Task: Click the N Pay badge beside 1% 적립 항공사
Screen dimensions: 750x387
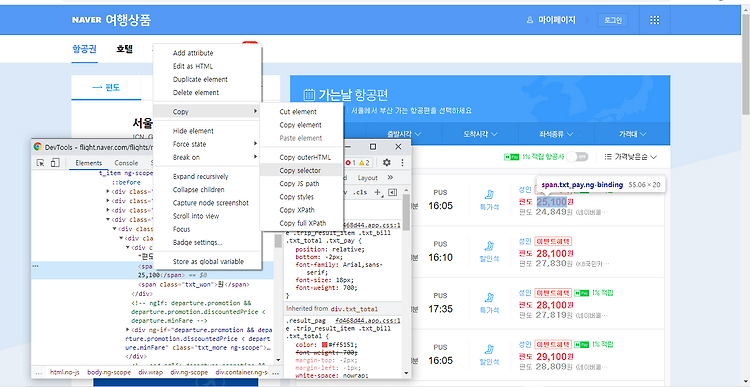Action: [x=511, y=157]
